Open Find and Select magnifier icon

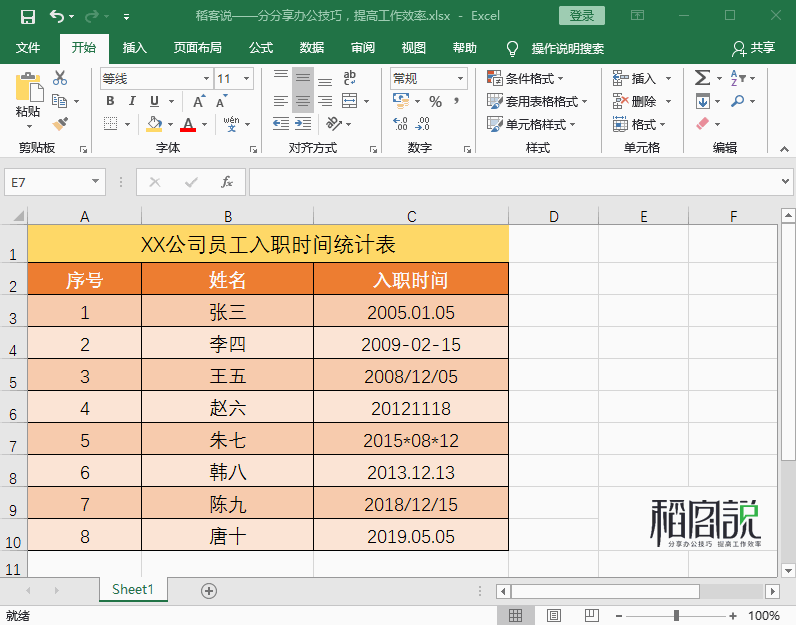coord(738,101)
